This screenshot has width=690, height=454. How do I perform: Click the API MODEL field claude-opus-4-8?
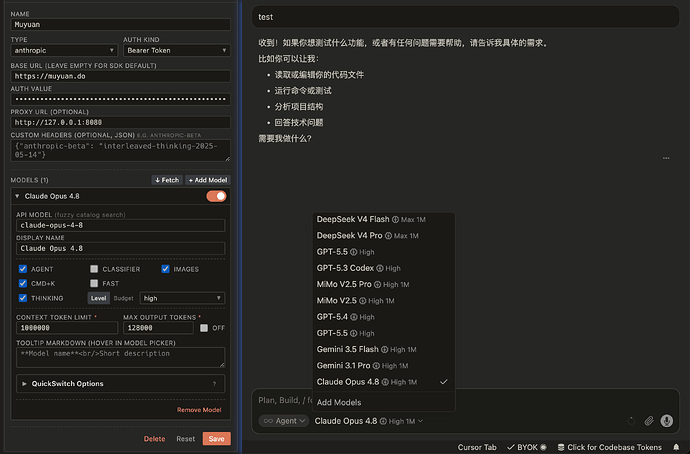[x=121, y=225]
